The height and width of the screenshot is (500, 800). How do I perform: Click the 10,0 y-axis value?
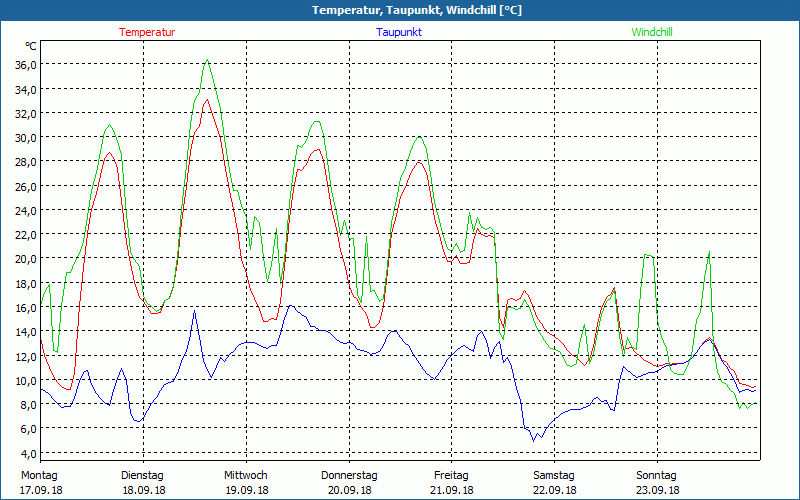26,380
